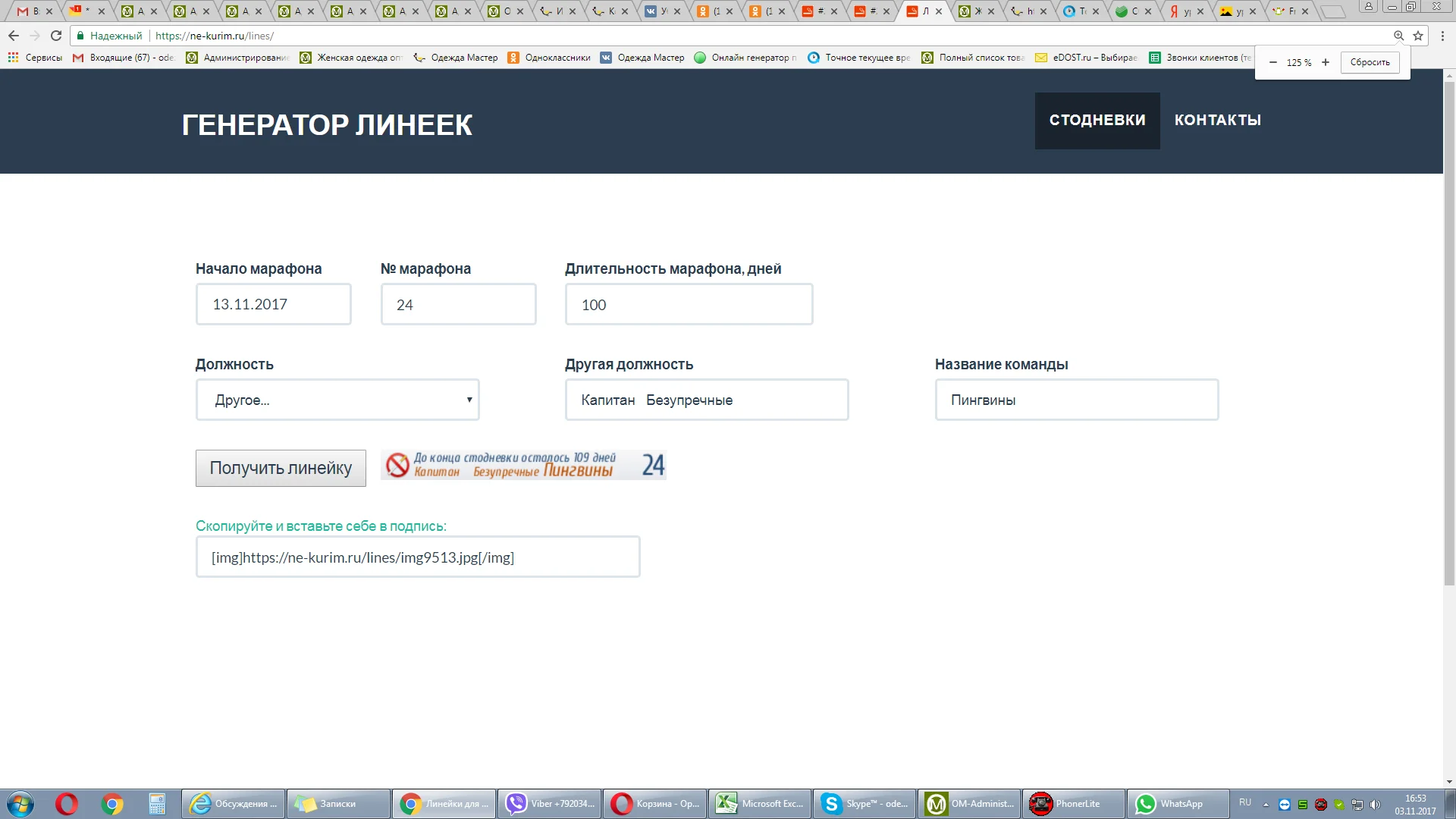Screen dimensions: 1456x819
Task: Click the Сбросить zoom reset button
Action: pyautogui.click(x=1370, y=62)
